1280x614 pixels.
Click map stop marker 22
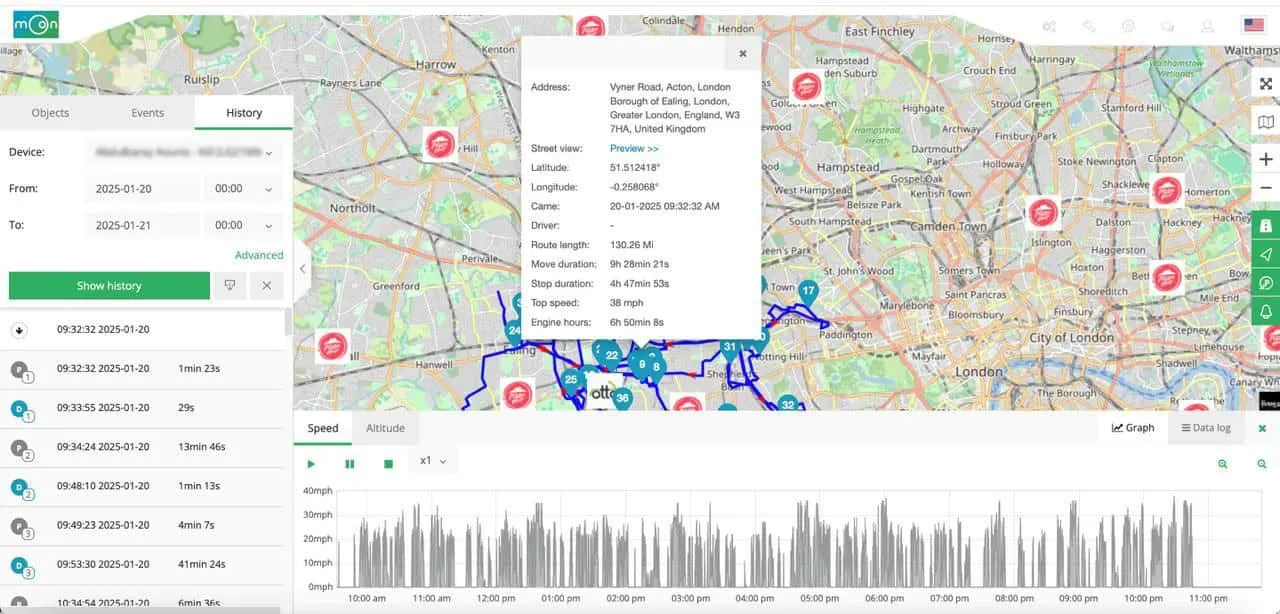(611, 355)
